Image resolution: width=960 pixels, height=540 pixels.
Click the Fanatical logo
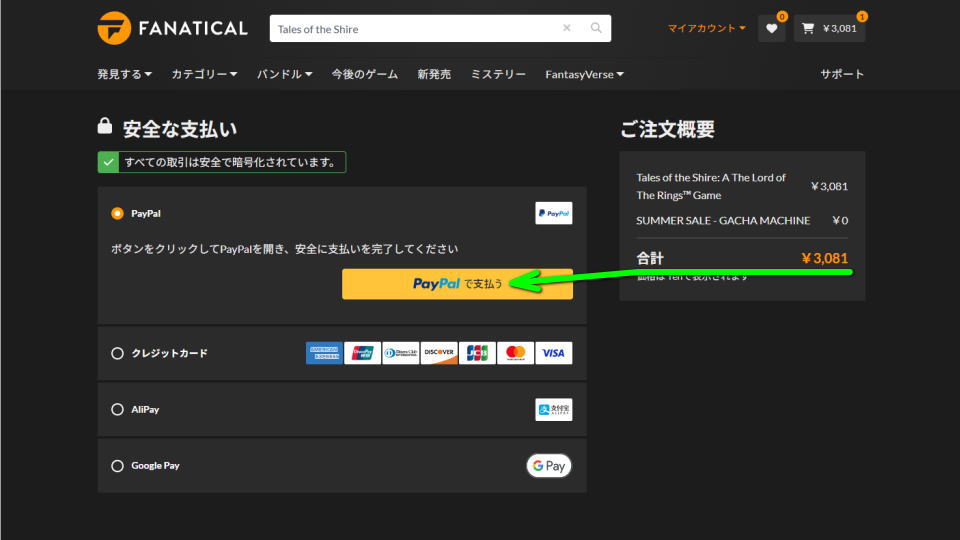pyautogui.click(x=172, y=28)
